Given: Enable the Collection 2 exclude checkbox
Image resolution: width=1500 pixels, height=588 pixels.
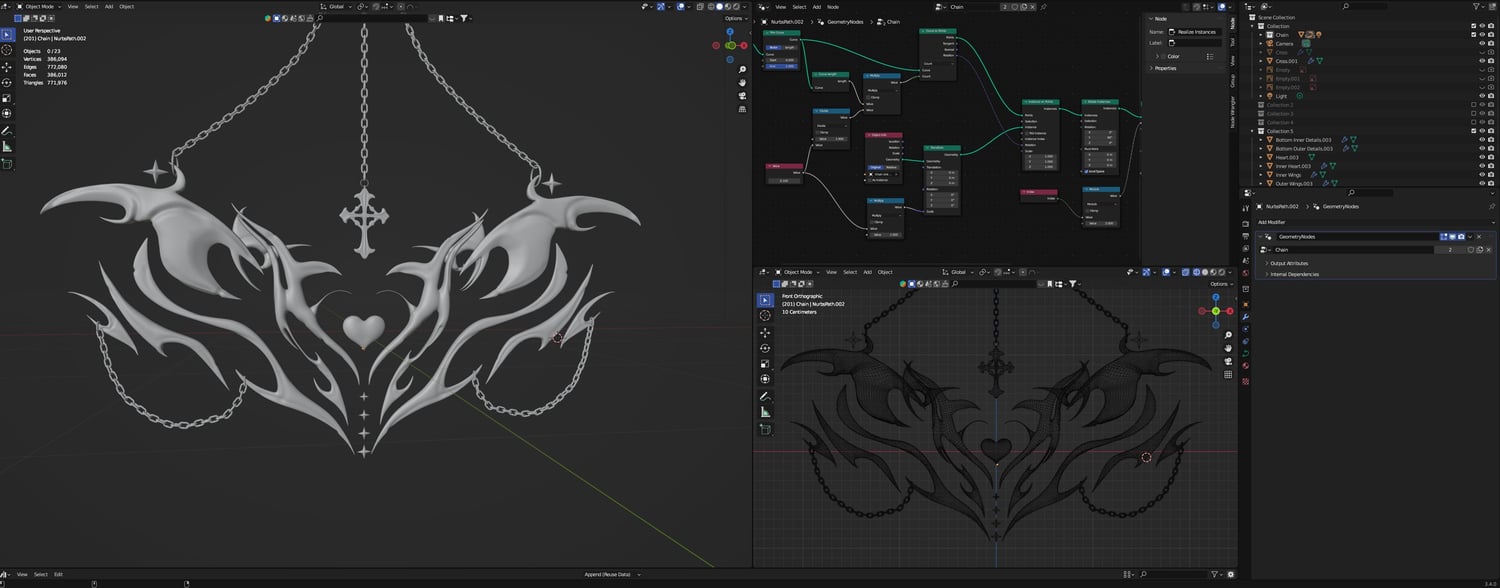Looking at the screenshot, I should [x=1473, y=105].
